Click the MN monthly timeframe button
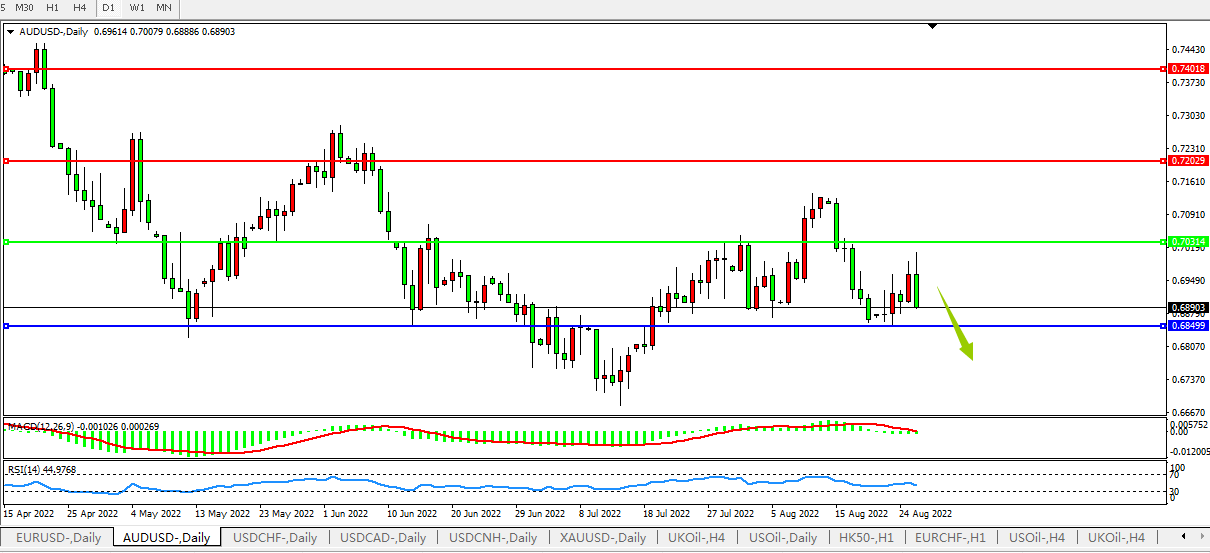 pos(164,8)
